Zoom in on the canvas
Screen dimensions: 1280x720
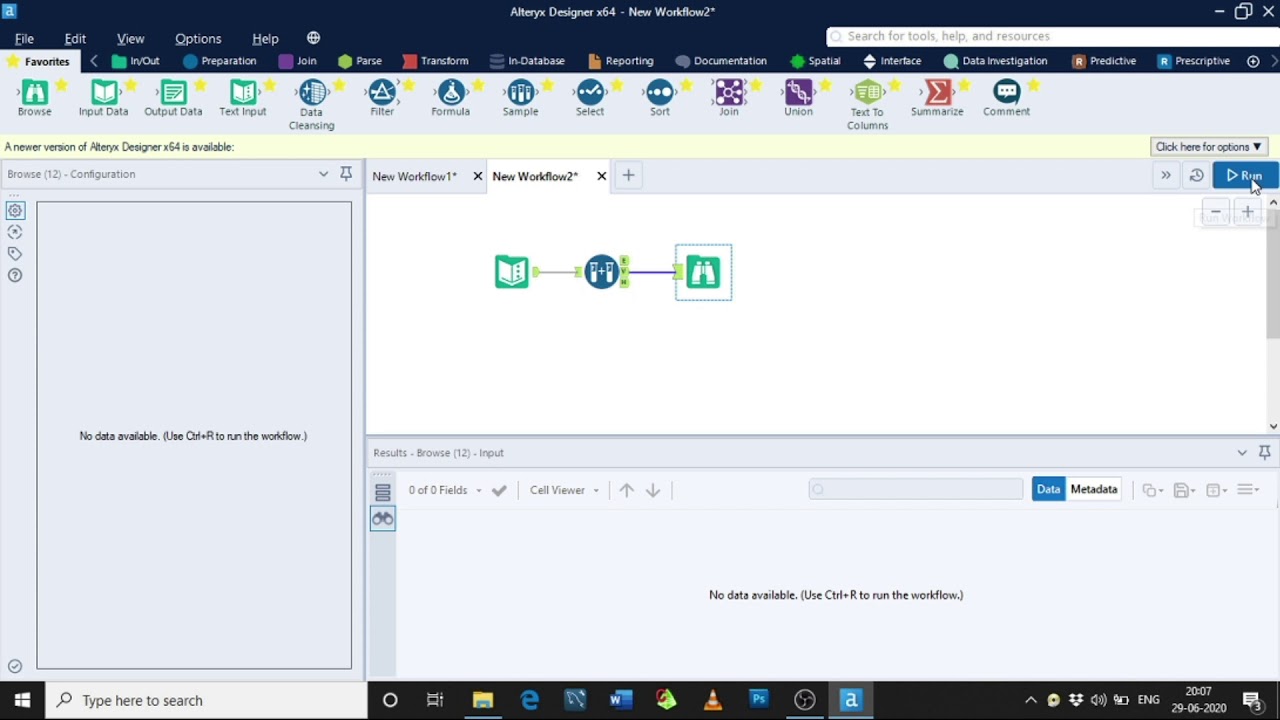(x=1247, y=212)
